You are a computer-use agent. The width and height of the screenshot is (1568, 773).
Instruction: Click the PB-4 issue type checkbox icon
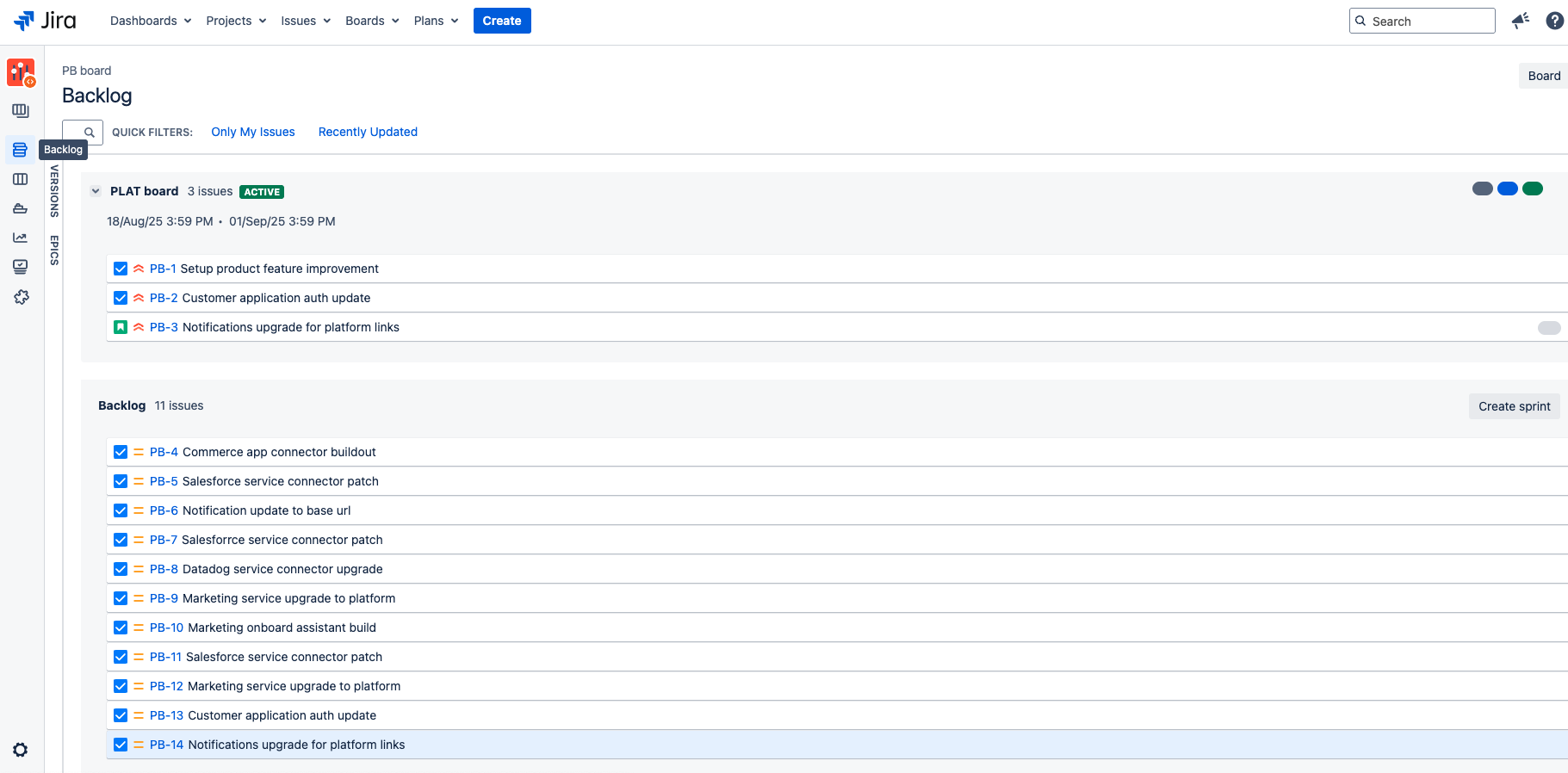point(121,452)
